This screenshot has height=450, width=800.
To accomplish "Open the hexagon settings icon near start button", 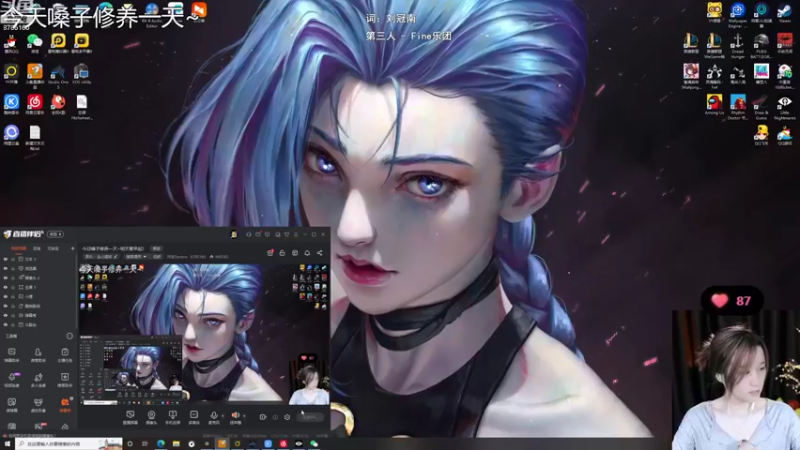I will click(x=287, y=417).
